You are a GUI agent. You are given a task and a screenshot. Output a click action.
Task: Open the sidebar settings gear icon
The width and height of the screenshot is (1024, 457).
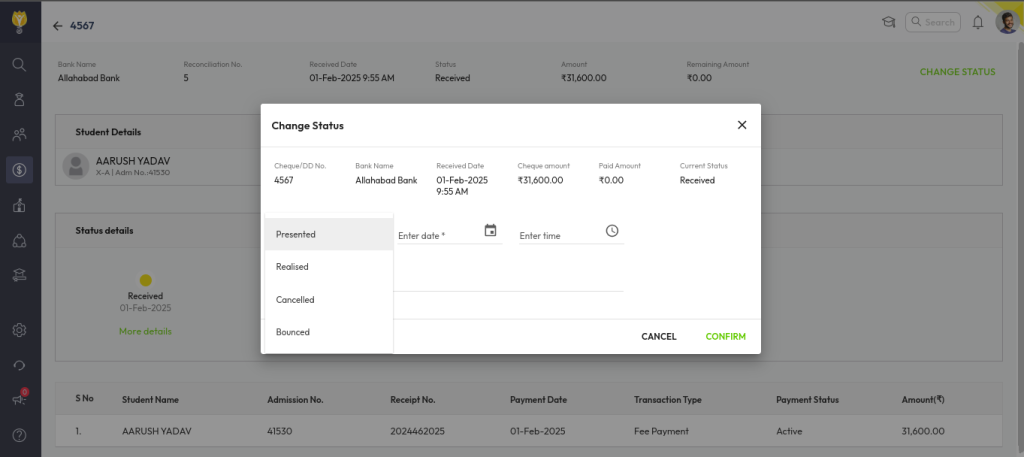[19, 330]
